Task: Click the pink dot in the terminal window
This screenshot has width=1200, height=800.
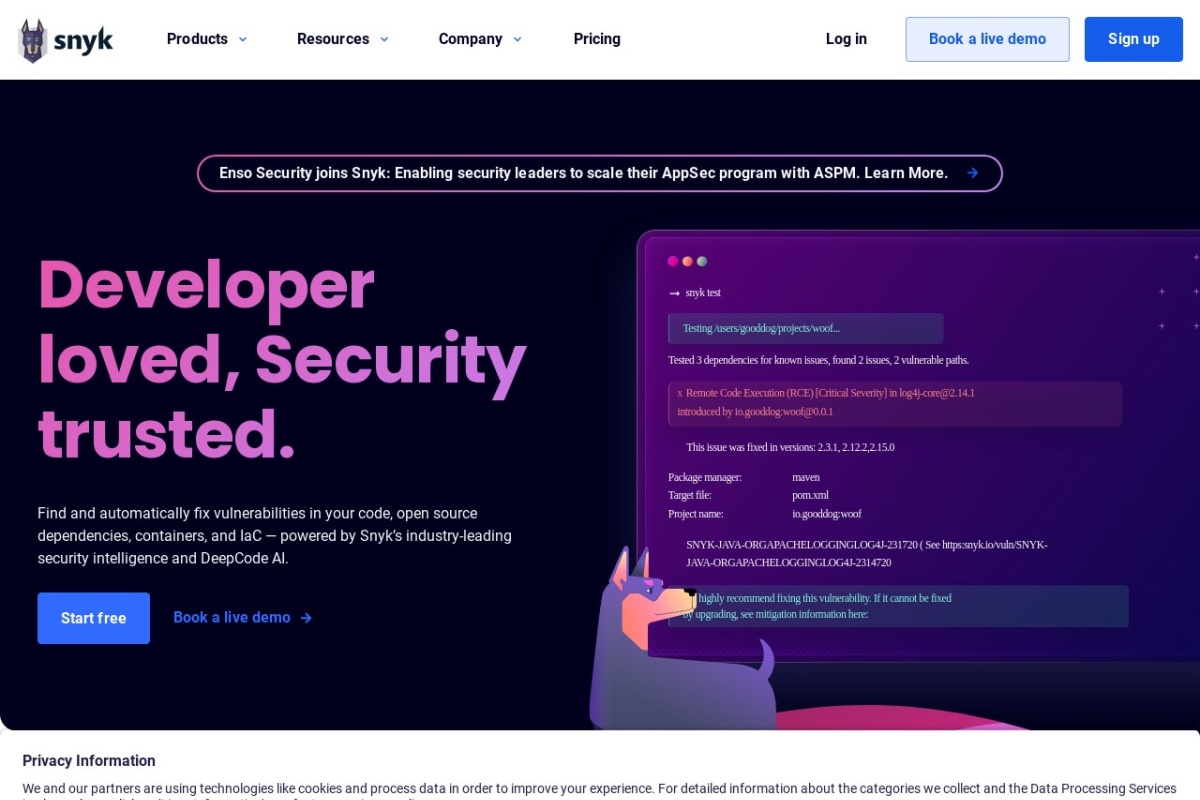Action: 673,261
